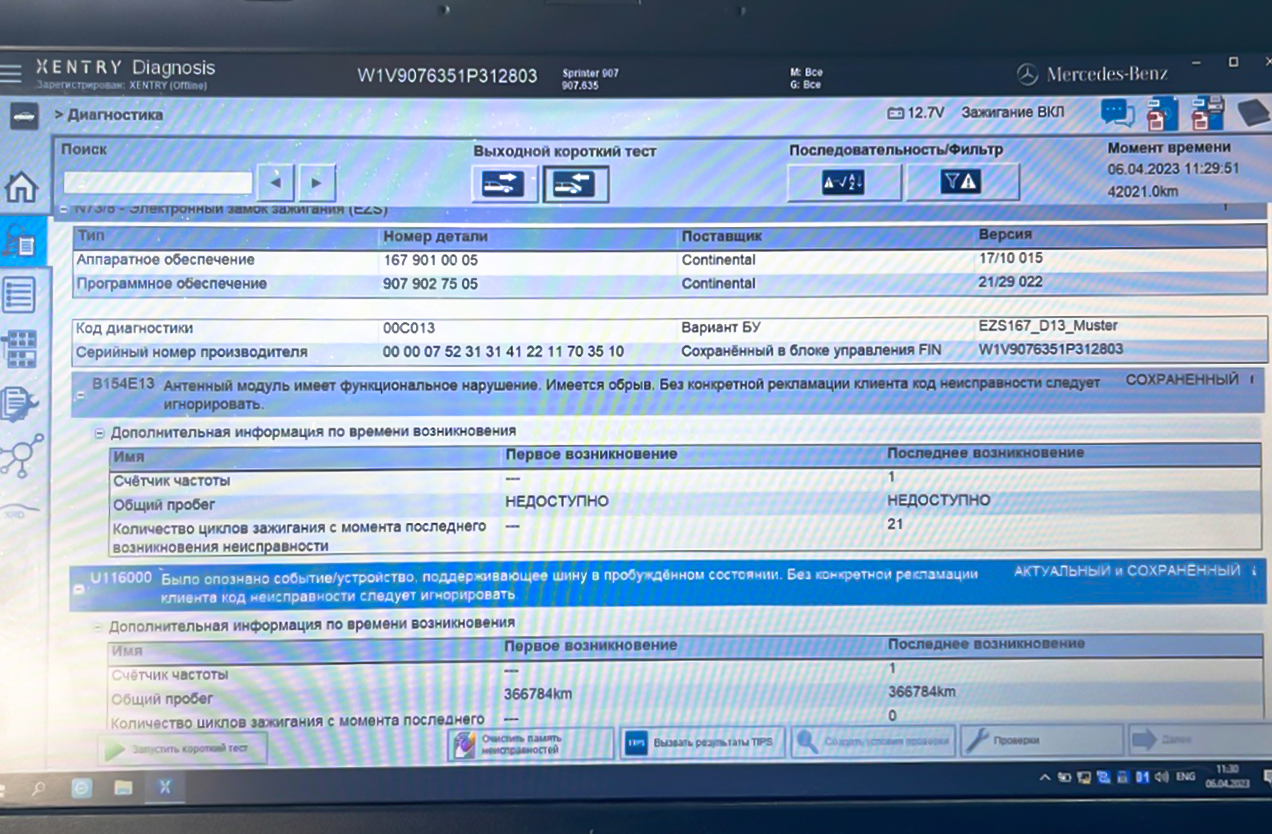Go to next search result arrow
Viewport: 1272px width, 834px height.
point(317,183)
